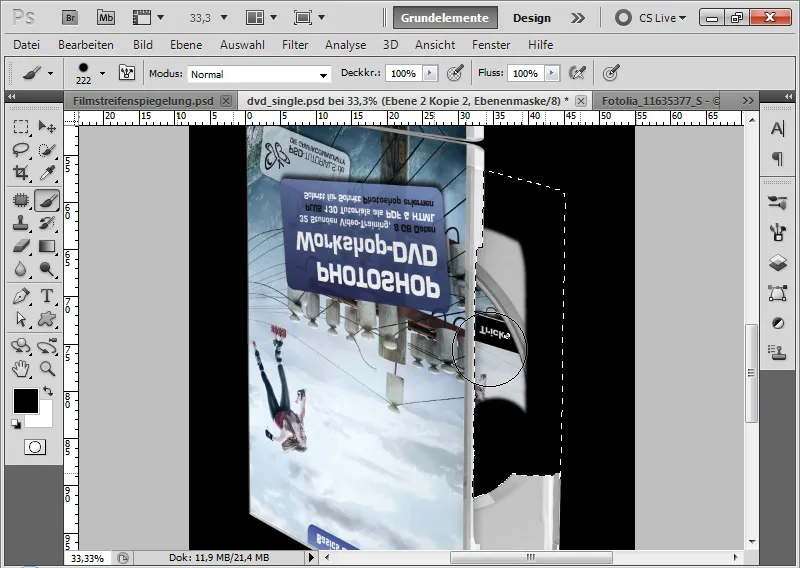Click the zoom percentage field 33,33%
Screen dimensions: 800x568
tap(87, 558)
